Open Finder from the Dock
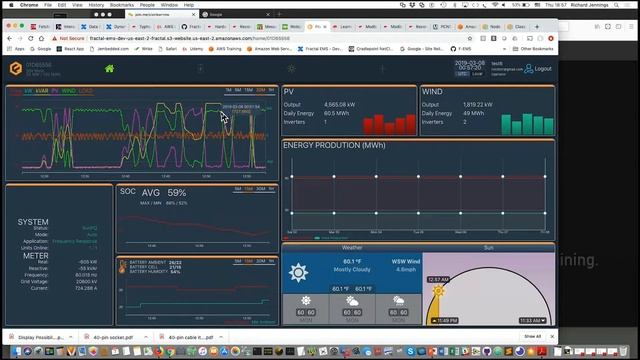The width and height of the screenshot is (640, 360). [x=16, y=351]
